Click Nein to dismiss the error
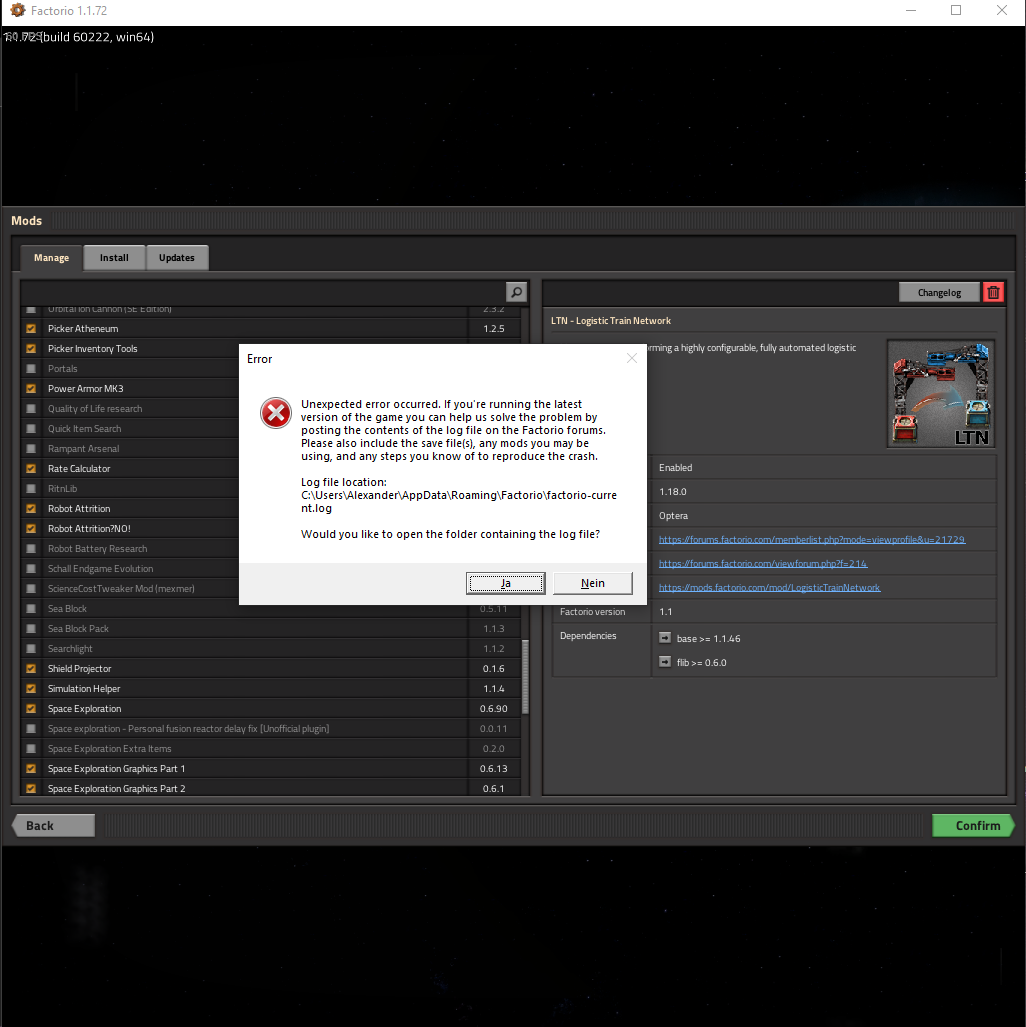This screenshot has width=1026, height=1027. 592,583
